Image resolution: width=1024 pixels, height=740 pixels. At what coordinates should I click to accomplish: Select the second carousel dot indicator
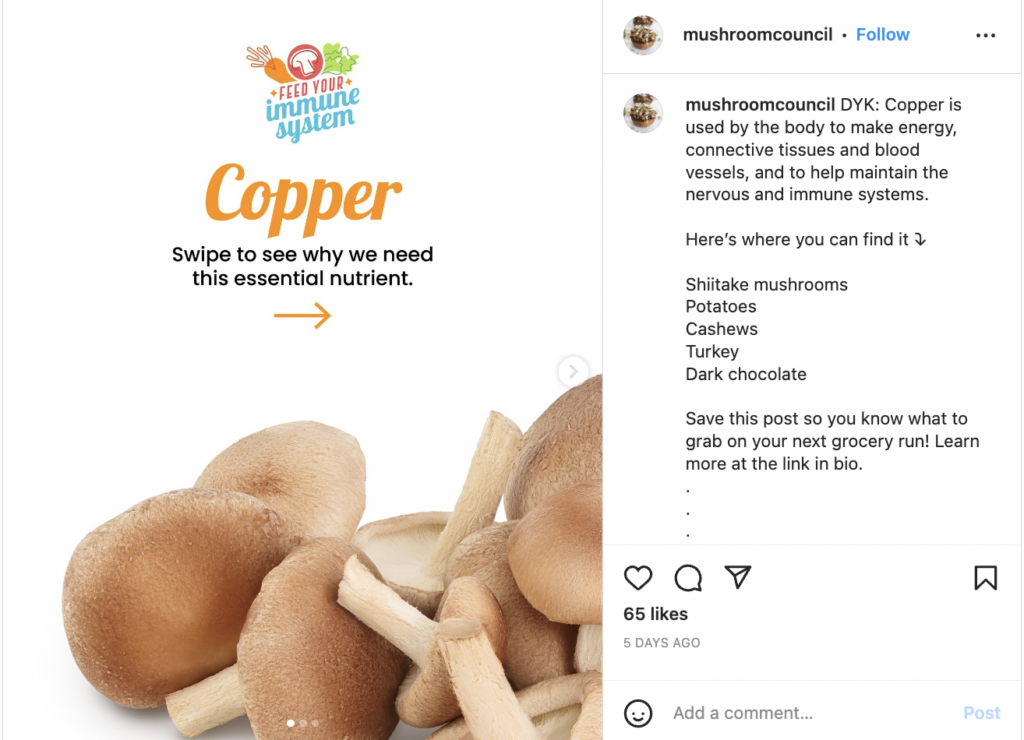click(x=303, y=723)
